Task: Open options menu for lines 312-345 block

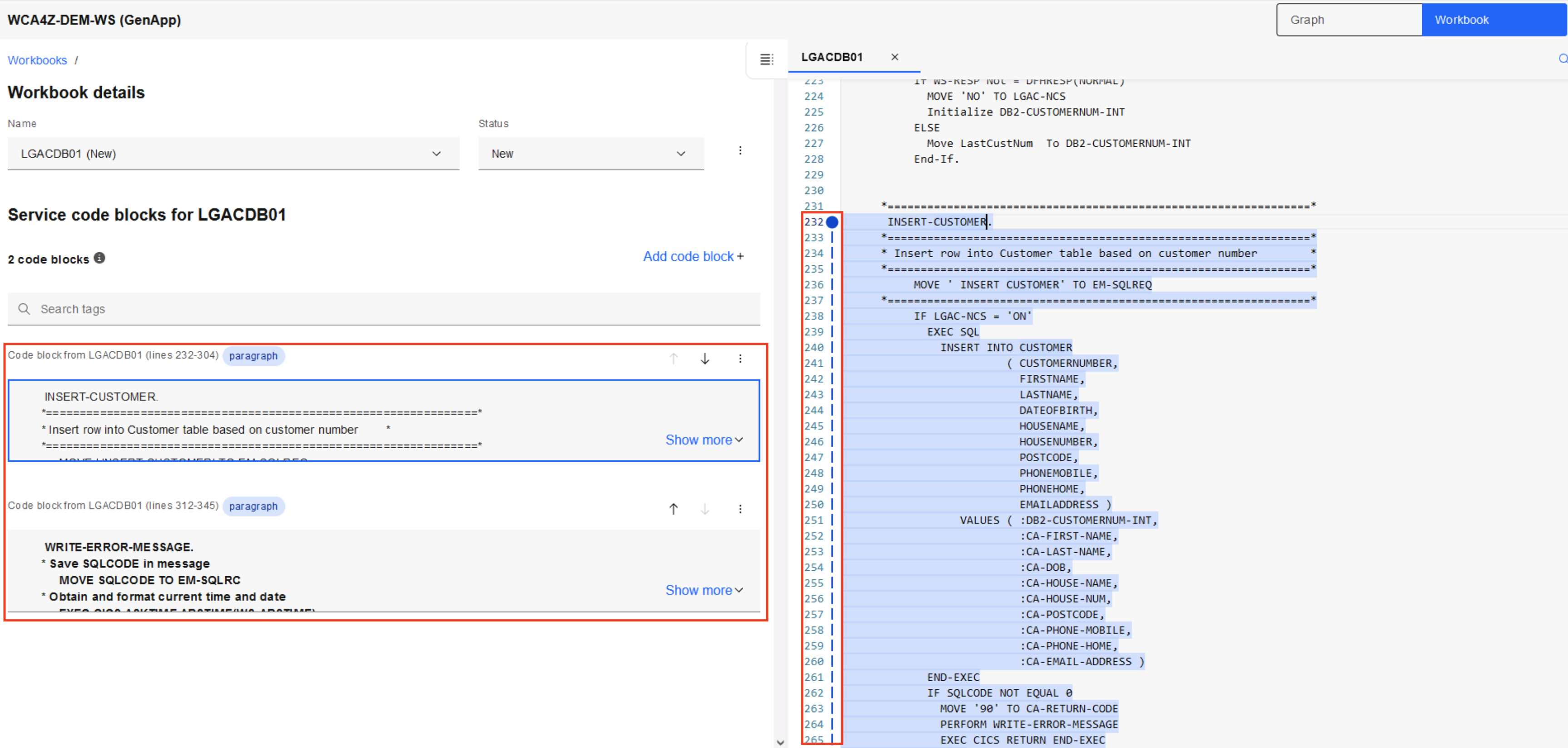Action: coord(739,509)
